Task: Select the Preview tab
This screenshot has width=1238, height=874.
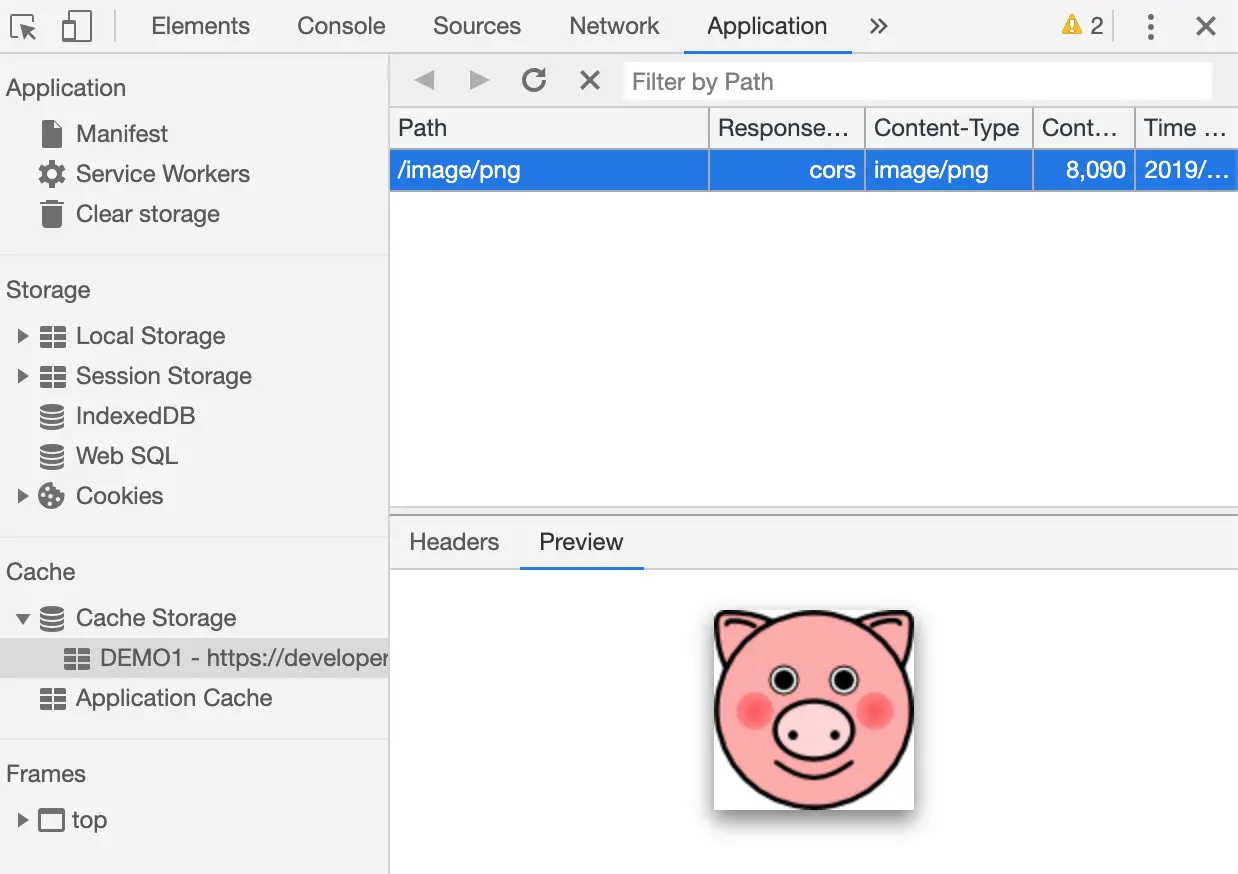Action: [x=581, y=542]
